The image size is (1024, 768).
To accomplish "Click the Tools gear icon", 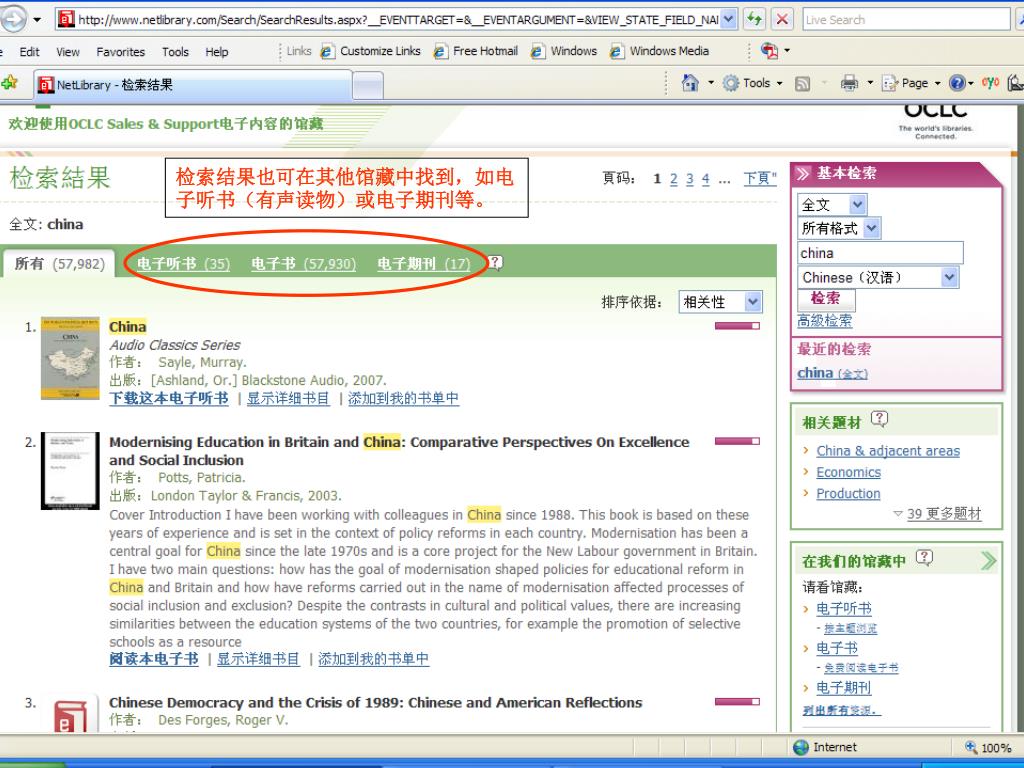I will click(731, 83).
